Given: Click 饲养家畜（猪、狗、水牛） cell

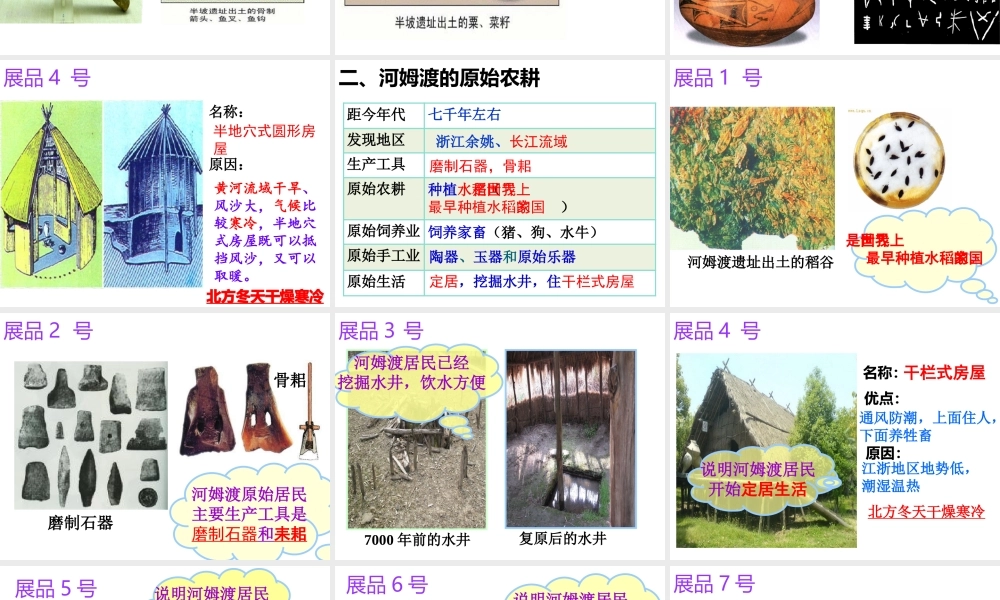Looking at the screenshot, I should (x=540, y=231).
